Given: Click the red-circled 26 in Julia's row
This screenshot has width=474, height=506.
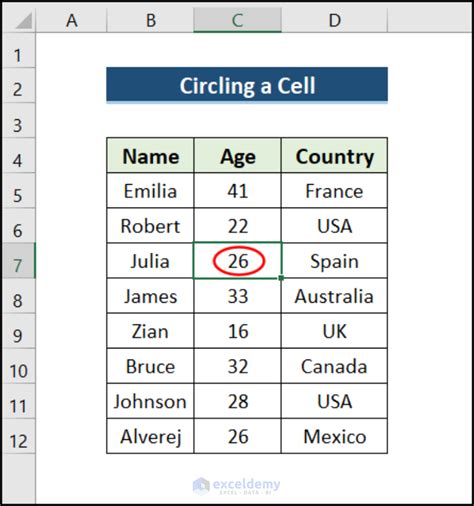Looking at the screenshot, I should pyautogui.click(x=239, y=261).
